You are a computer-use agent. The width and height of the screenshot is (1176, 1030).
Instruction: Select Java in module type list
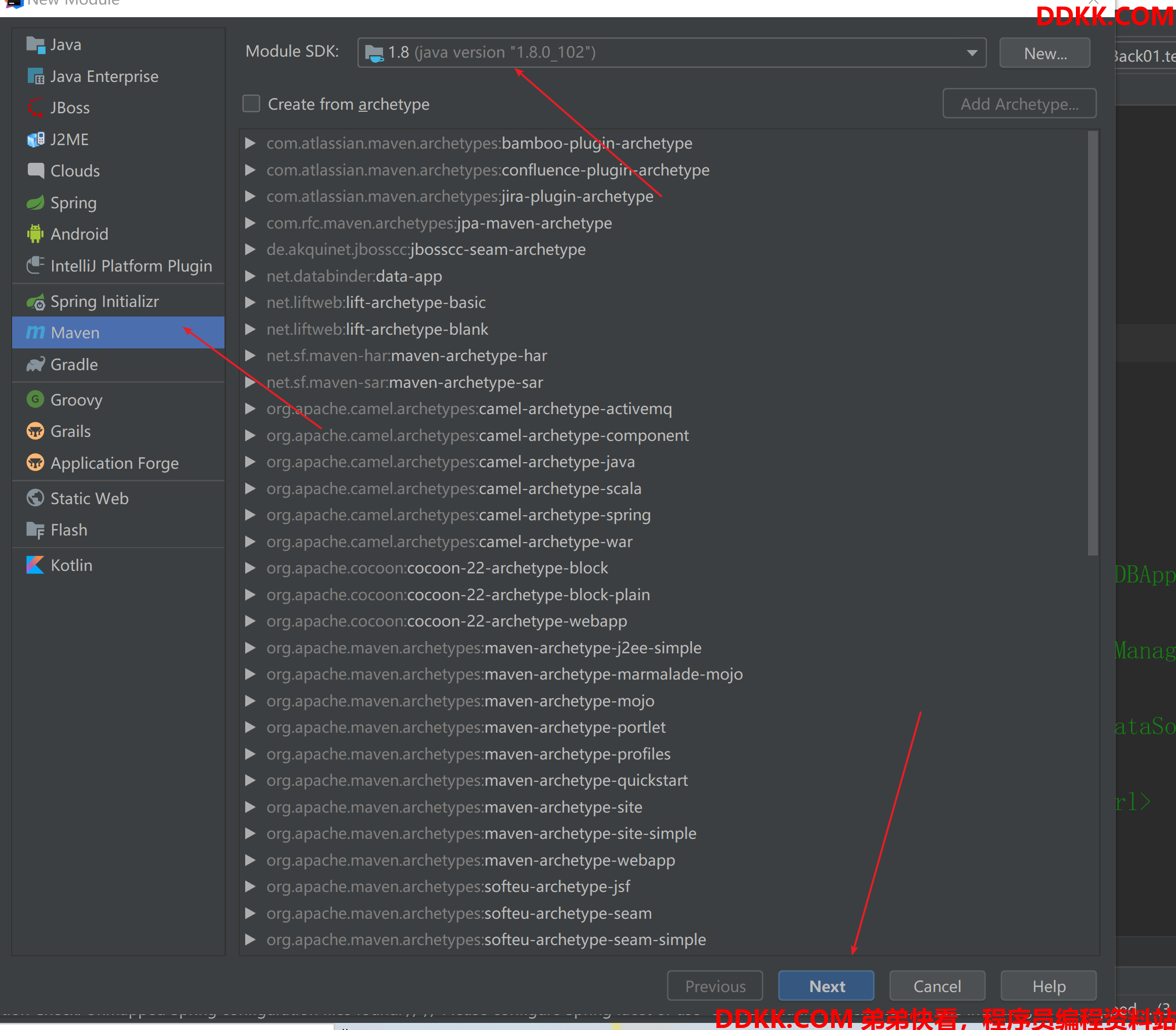[118, 45]
